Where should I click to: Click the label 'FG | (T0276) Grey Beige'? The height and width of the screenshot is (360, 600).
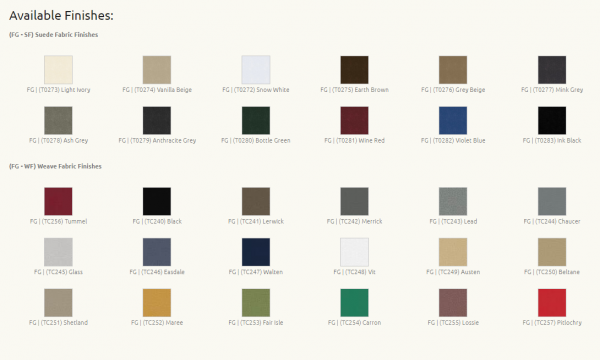453,90
